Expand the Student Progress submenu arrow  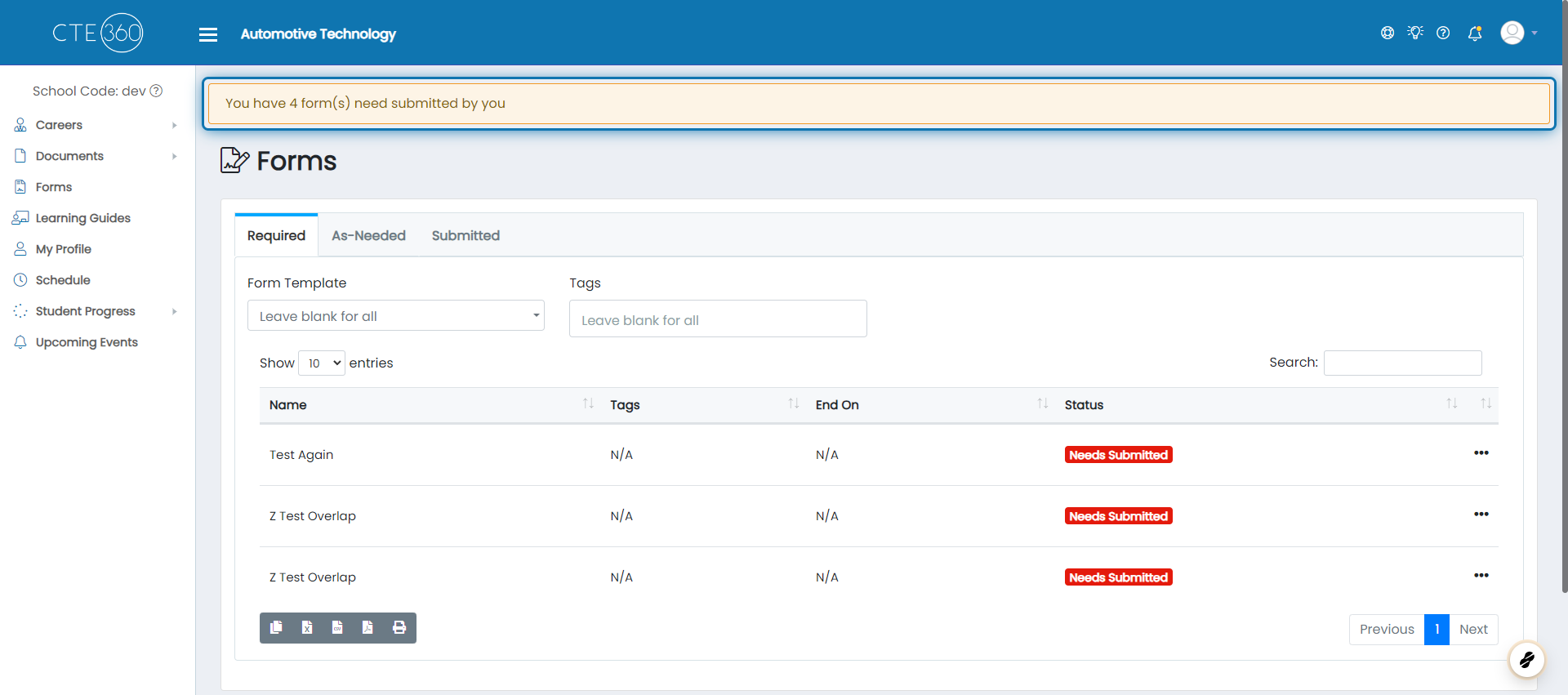(x=175, y=311)
